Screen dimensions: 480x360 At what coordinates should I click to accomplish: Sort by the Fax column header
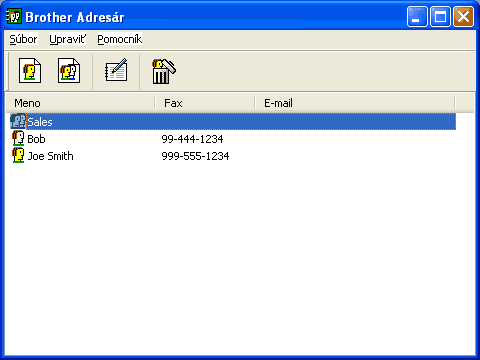click(x=205, y=103)
